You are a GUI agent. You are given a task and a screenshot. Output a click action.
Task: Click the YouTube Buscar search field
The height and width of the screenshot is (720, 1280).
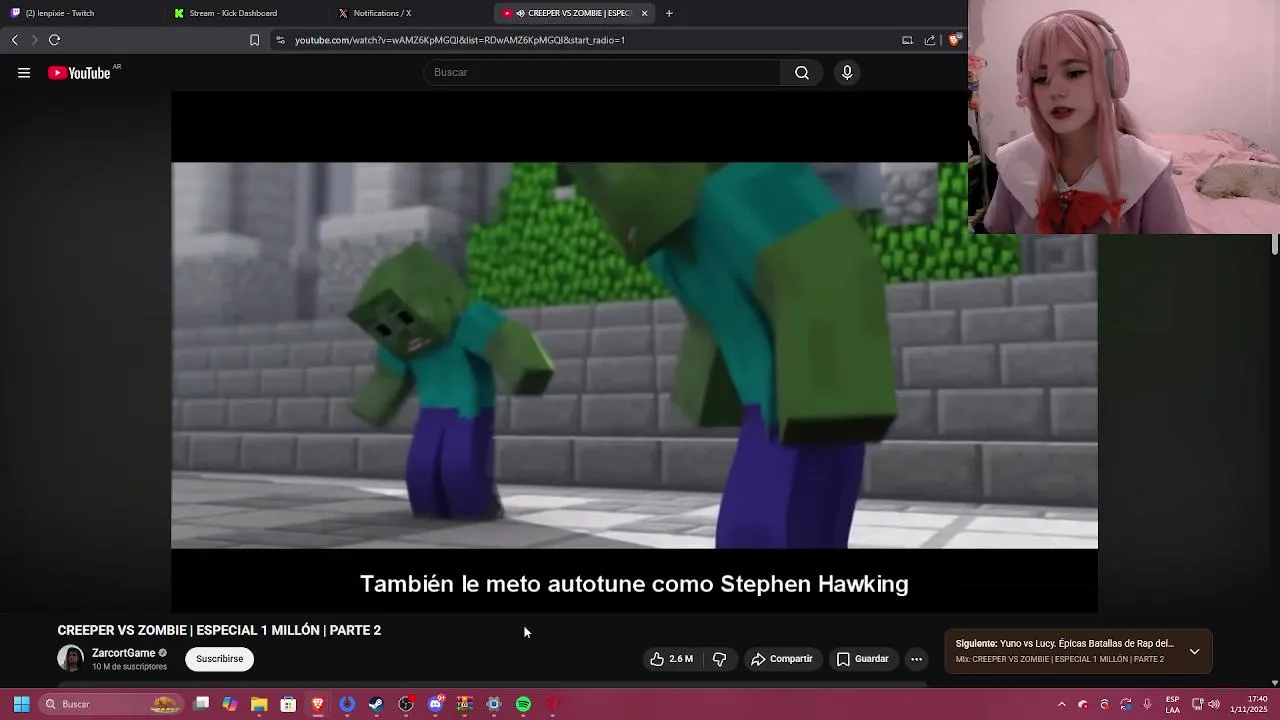603,73
